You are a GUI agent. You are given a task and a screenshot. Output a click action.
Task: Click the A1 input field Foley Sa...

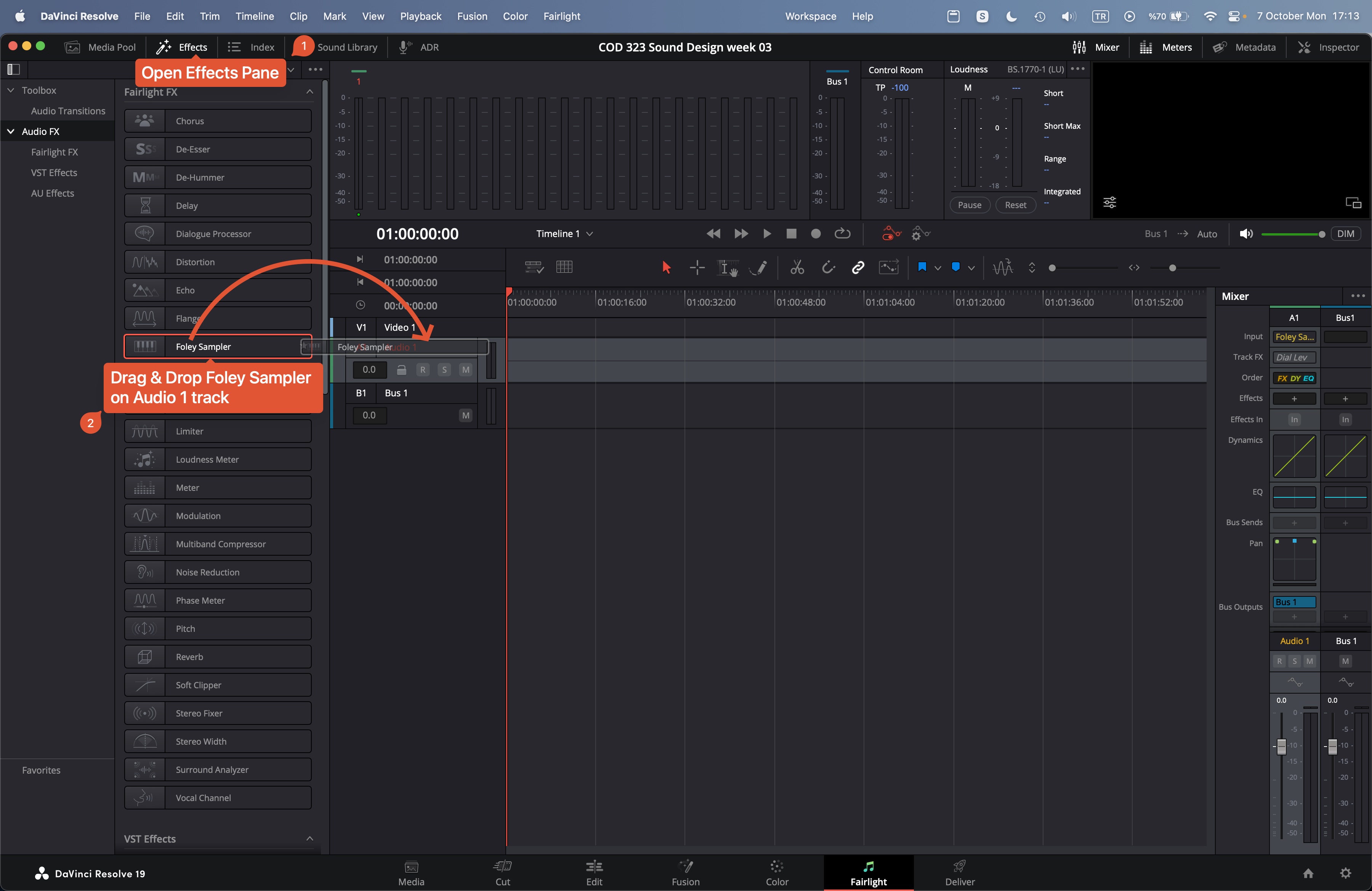point(1294,337)
